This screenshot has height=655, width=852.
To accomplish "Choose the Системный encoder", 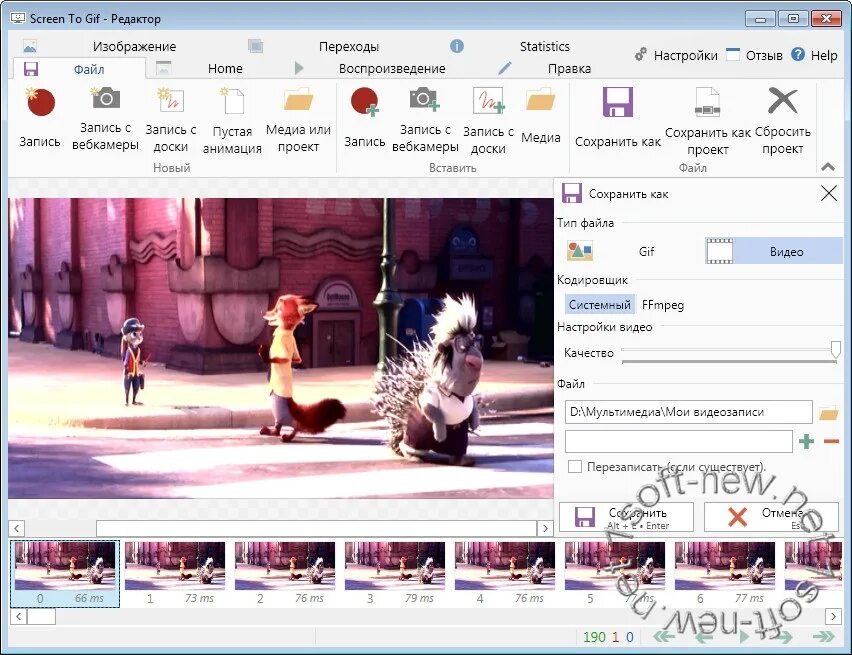I will [599, 305].
